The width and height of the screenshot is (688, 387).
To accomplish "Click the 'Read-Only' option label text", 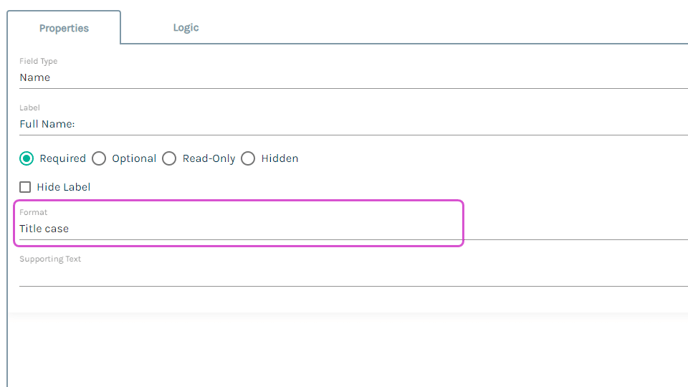I will coord(209,158).
